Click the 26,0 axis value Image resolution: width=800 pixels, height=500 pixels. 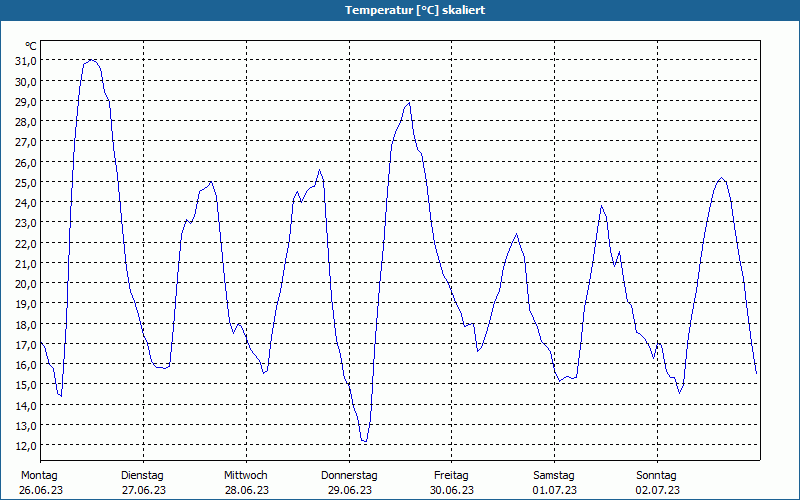pyautogui.click(x=26, y=162)
